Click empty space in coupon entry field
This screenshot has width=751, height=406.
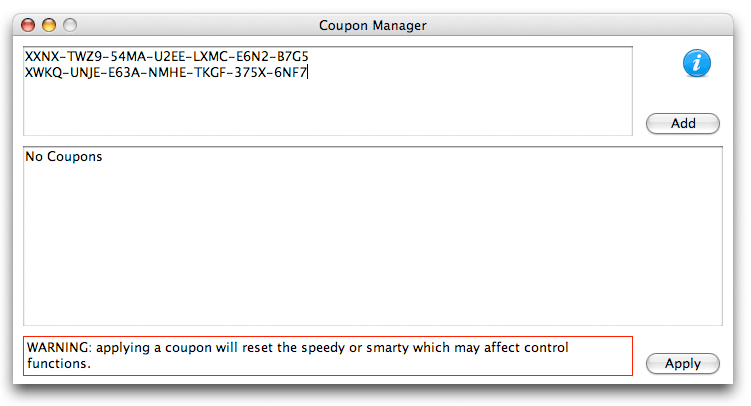[328, 109]
